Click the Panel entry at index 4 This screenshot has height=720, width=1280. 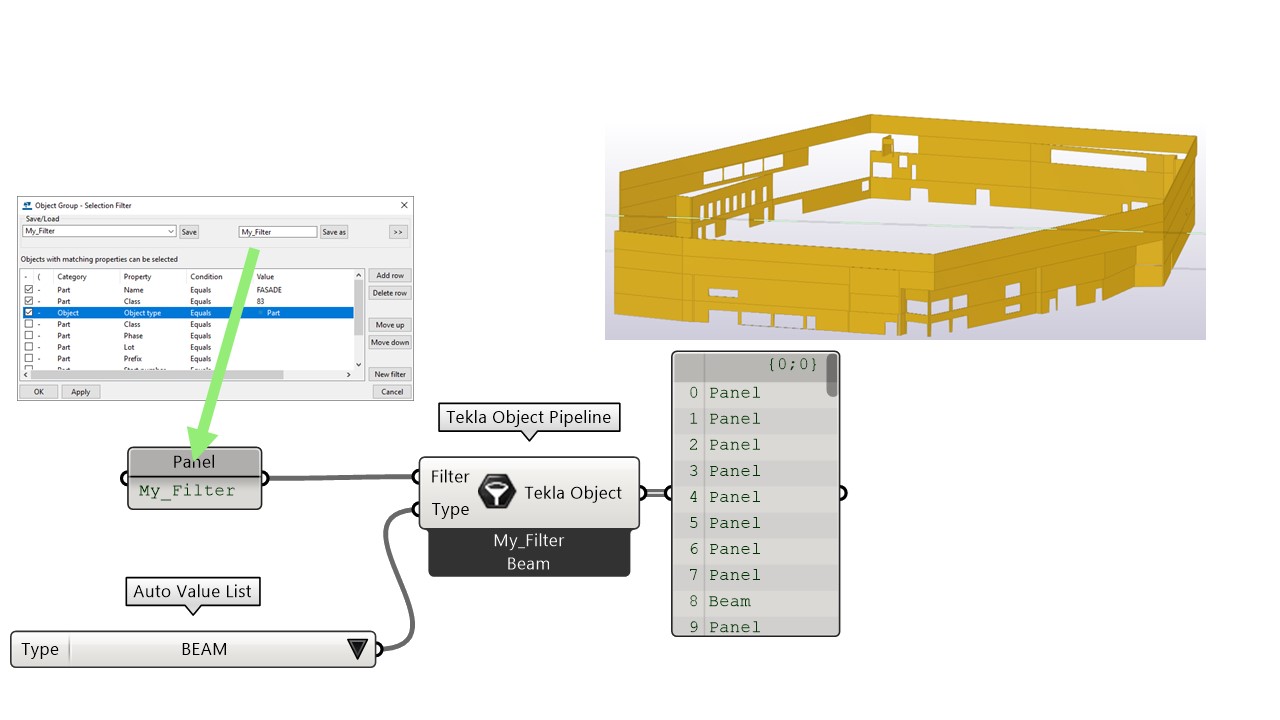point(735,497)
